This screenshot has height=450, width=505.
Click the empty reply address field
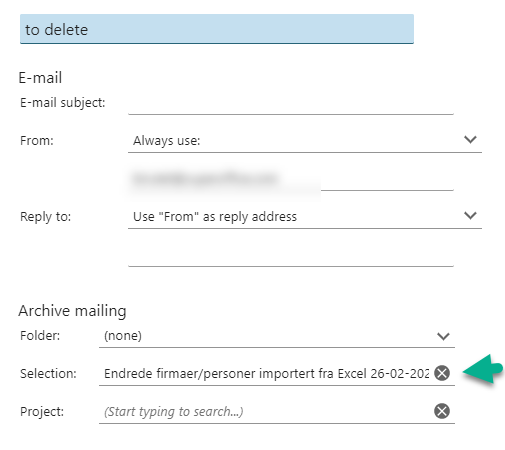pyautogui.click(x=291, y=255)
